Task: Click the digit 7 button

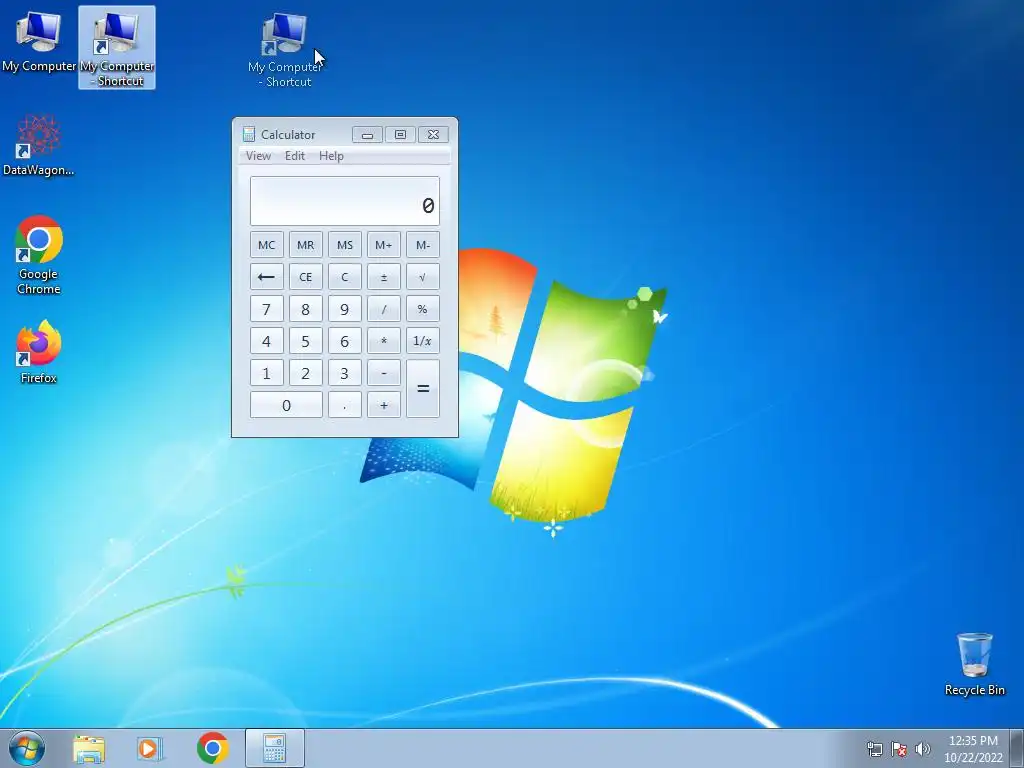Action: point(266,309)
